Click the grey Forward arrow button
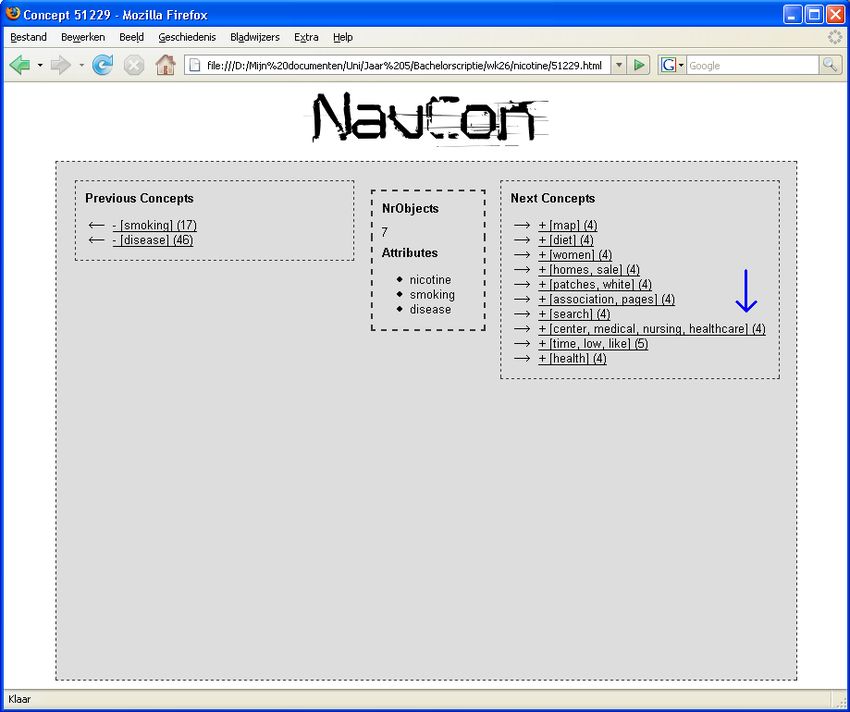The image size is (850, 712). (x=60, y=66)
